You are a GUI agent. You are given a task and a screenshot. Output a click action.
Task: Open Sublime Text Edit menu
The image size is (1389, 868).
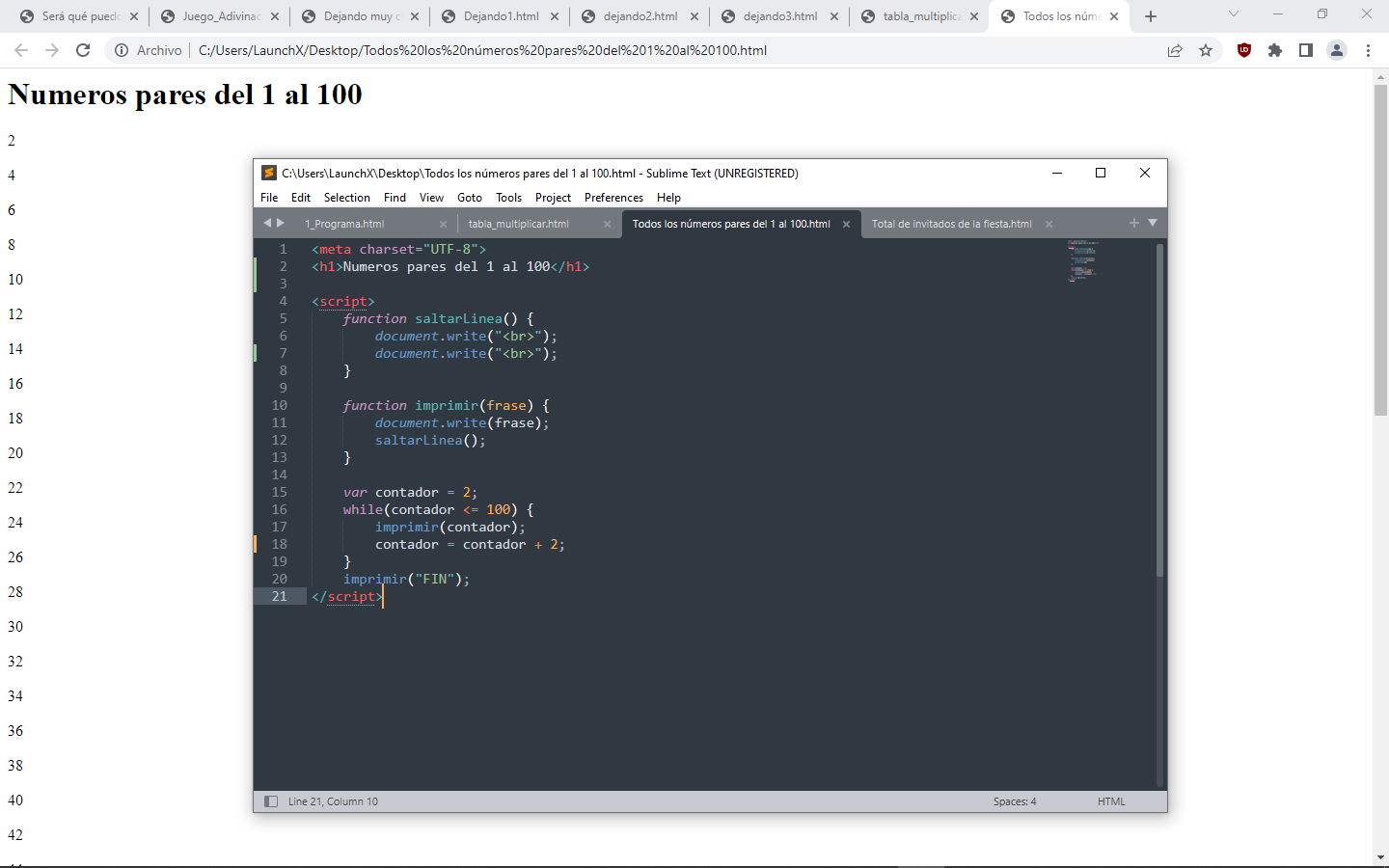coord(301,198)
